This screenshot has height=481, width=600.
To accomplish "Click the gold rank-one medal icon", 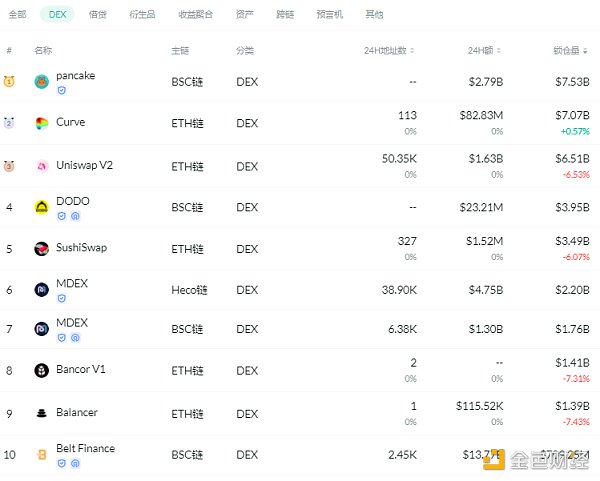I will pos(9,81).
